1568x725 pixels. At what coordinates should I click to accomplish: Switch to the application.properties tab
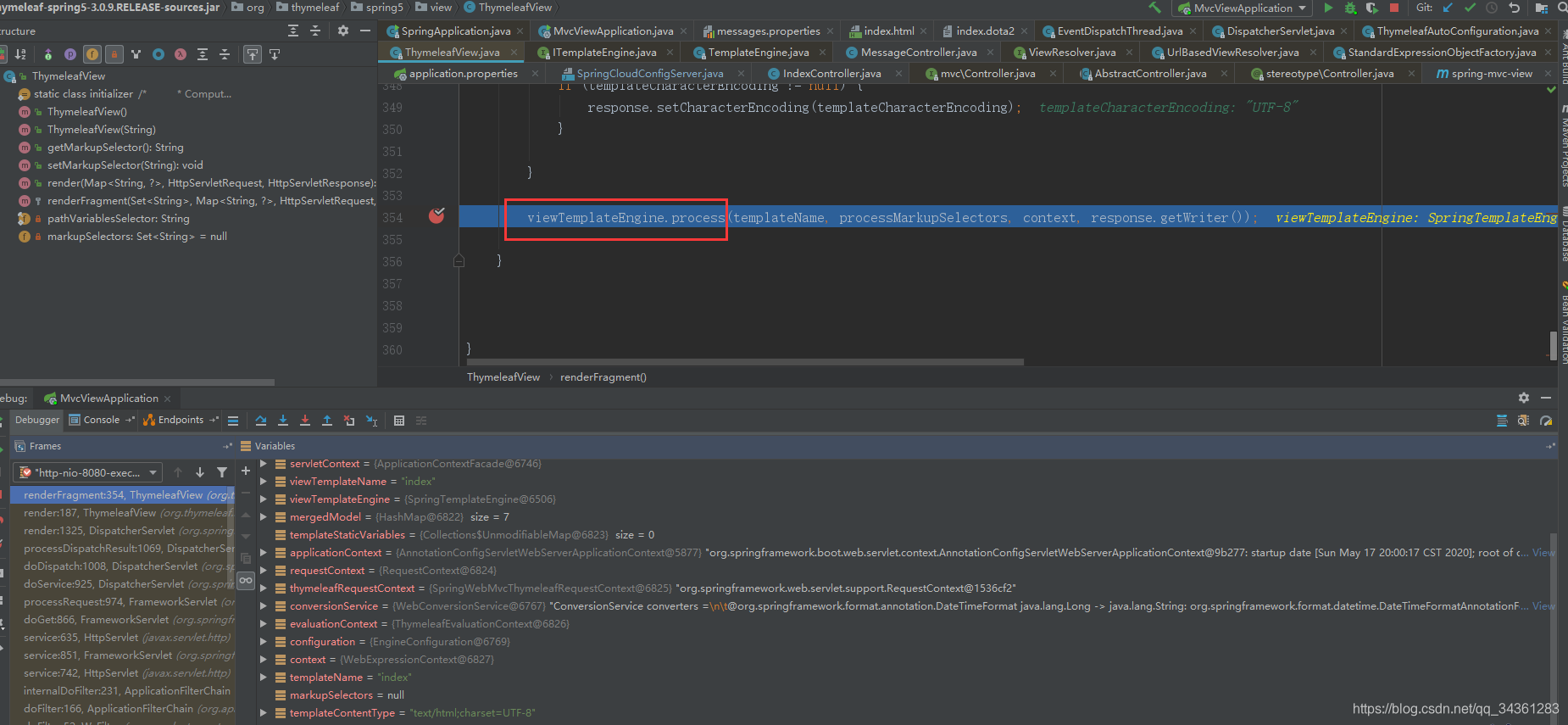click(463, 74)
